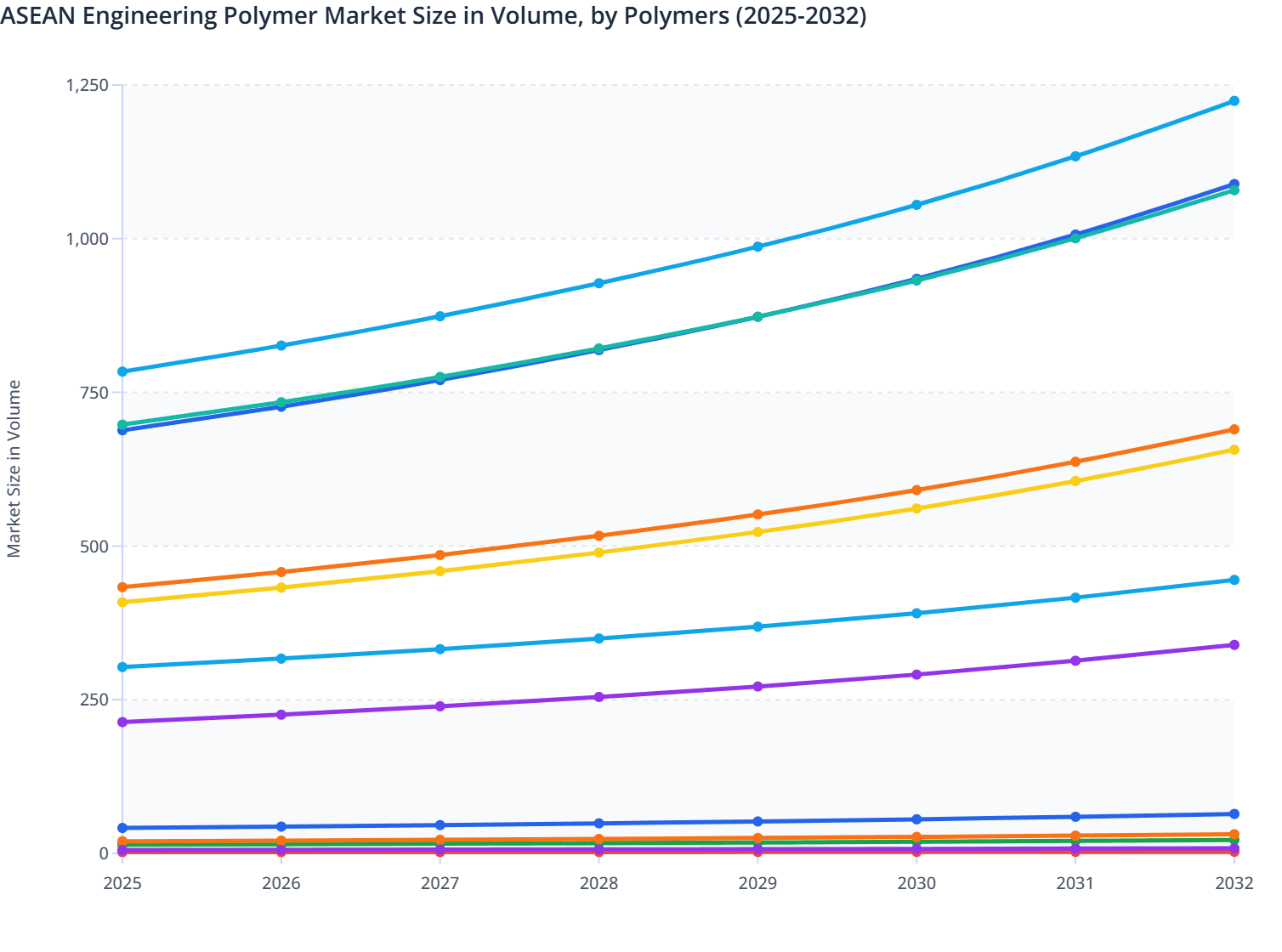Click the blue line near the bottom at 2029
The width and height of the screenshot is (1282, 952).
[757, 820]
